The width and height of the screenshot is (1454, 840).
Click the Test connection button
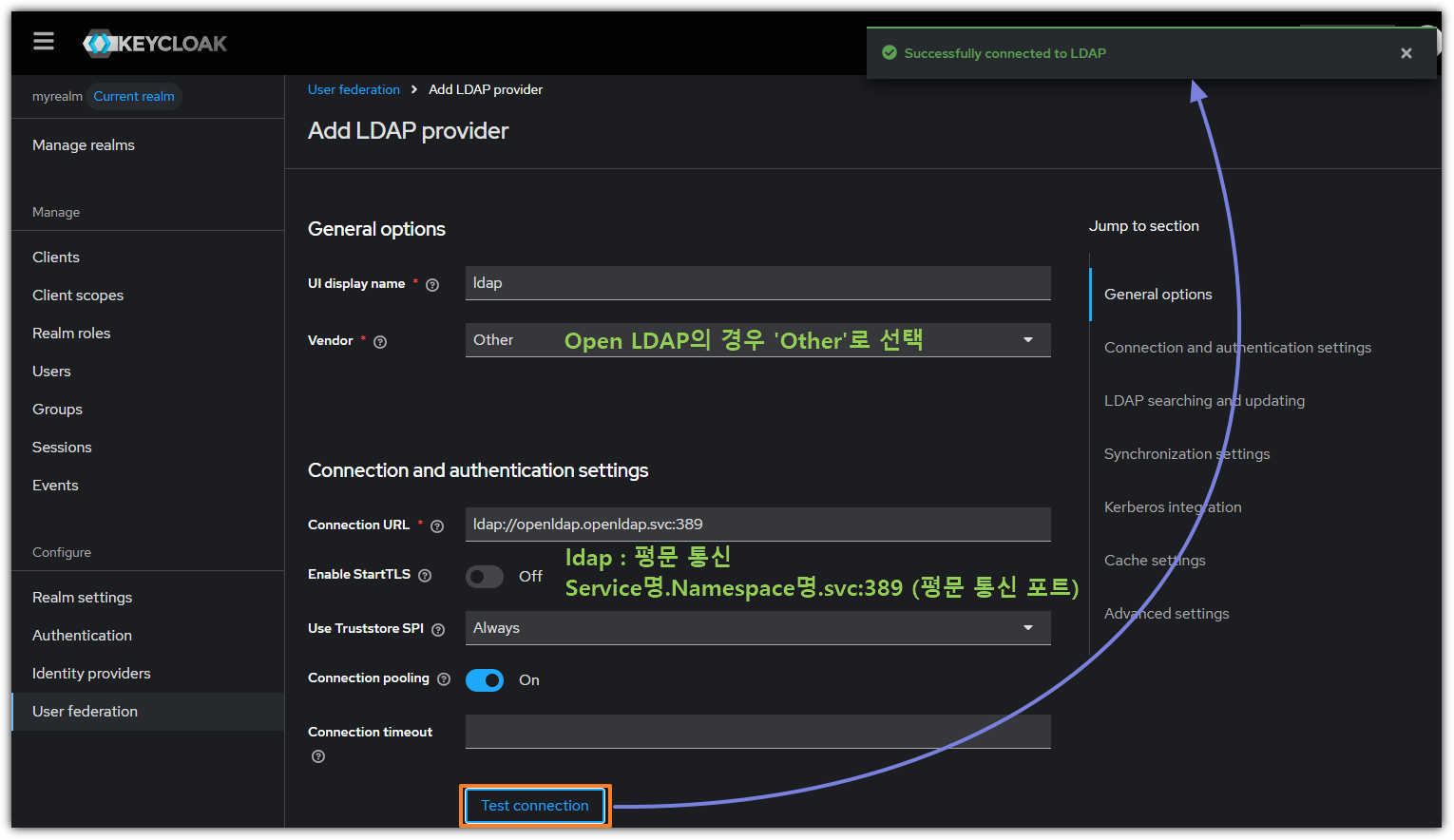(535, 806)
